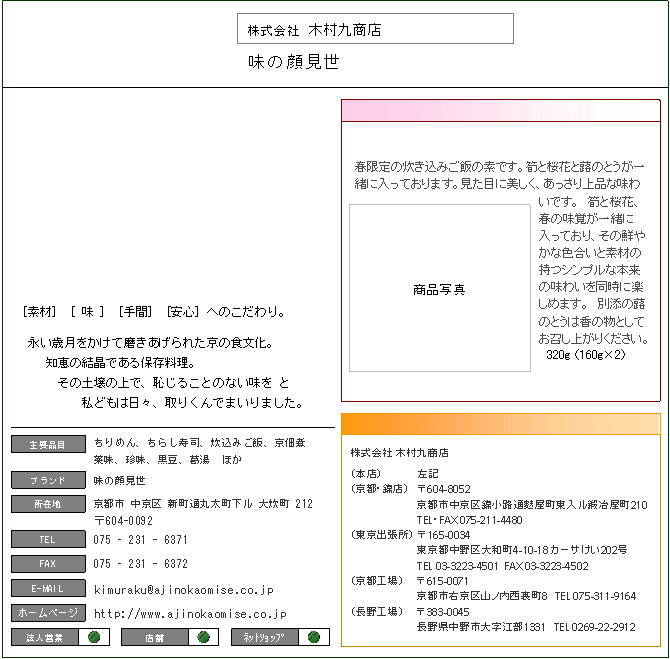Click the (長野工場) entry
The height and width of the screenshot is (659, 670).
coord(377,612)
